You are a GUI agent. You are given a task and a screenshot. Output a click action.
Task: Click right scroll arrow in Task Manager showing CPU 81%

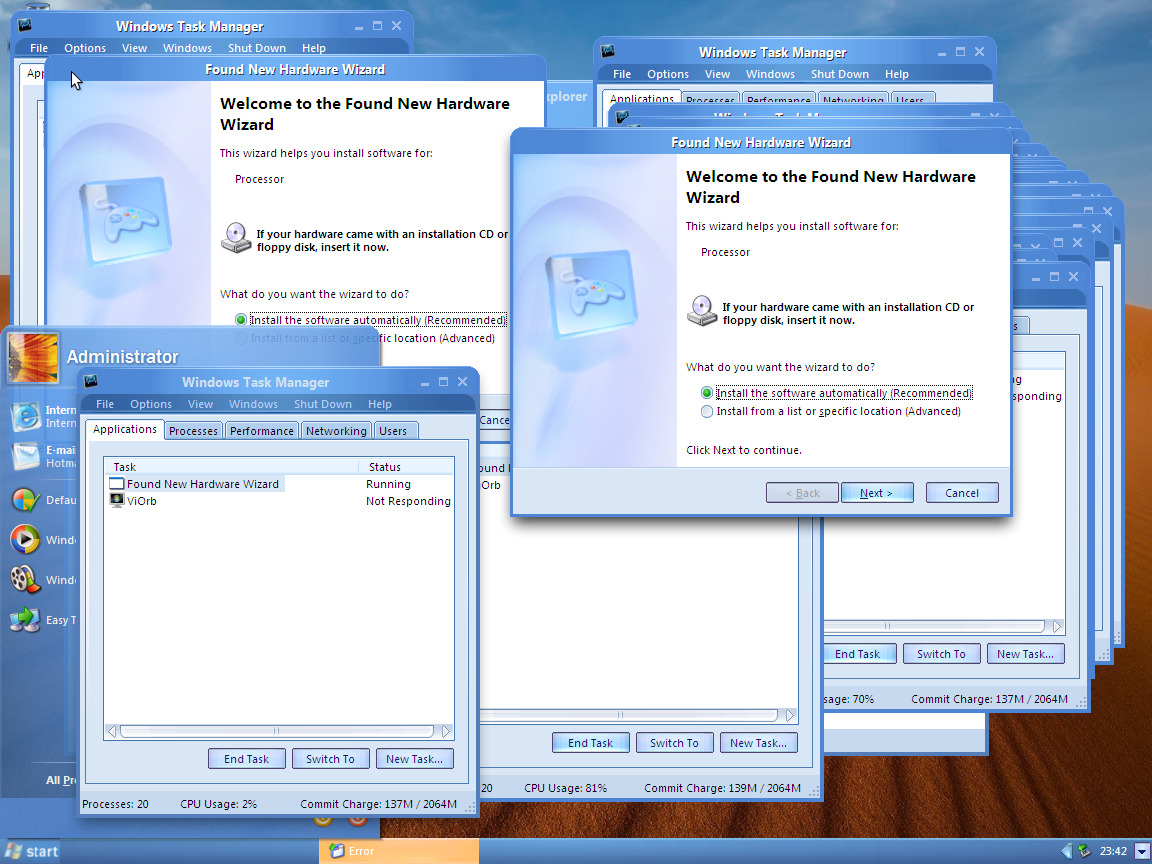tap(790, 715)
